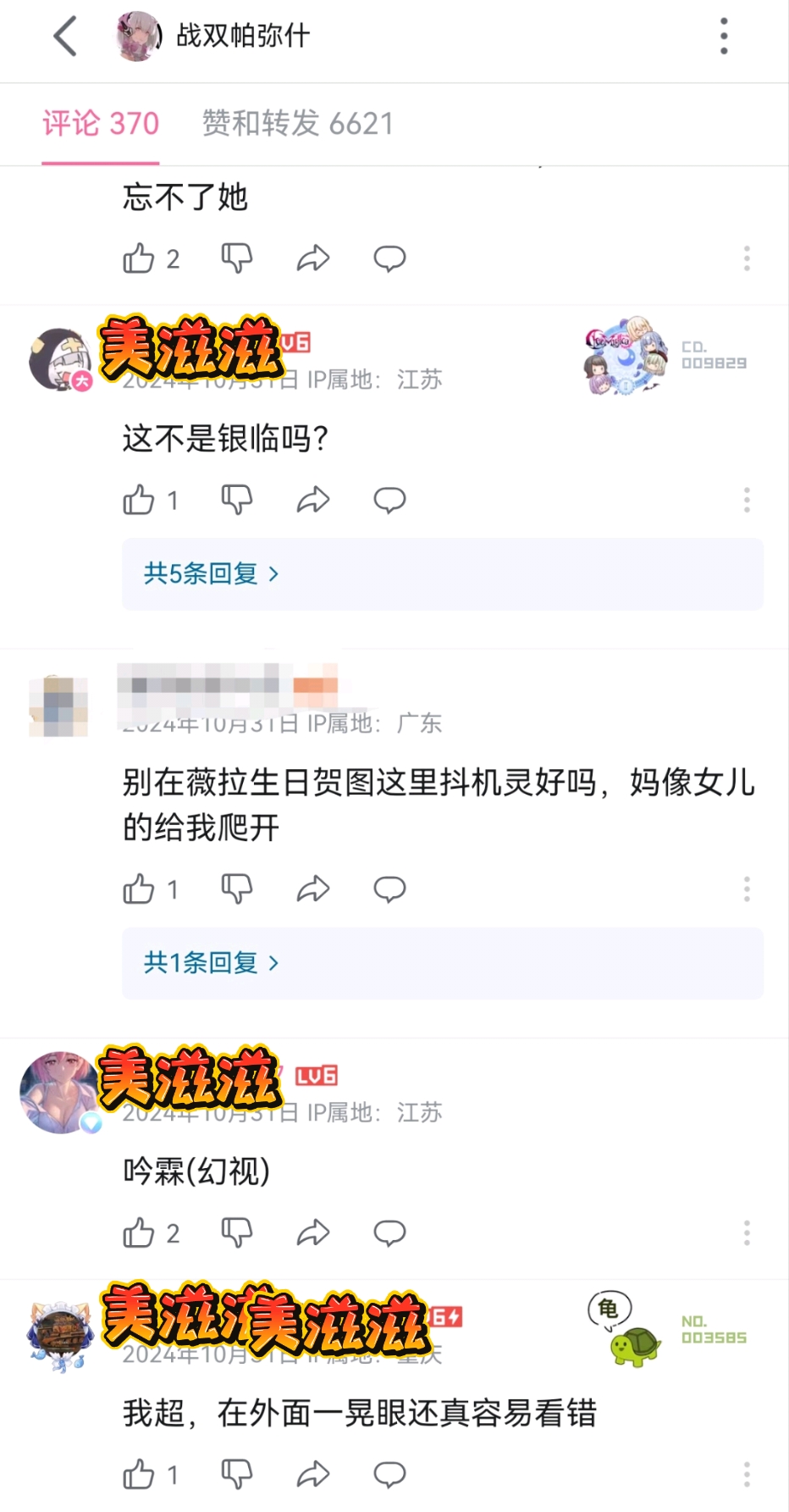Viewport: 789px width, 1512px height.
Task: Dislike the comment 这不是银临吗?
Action: point(237,500)
